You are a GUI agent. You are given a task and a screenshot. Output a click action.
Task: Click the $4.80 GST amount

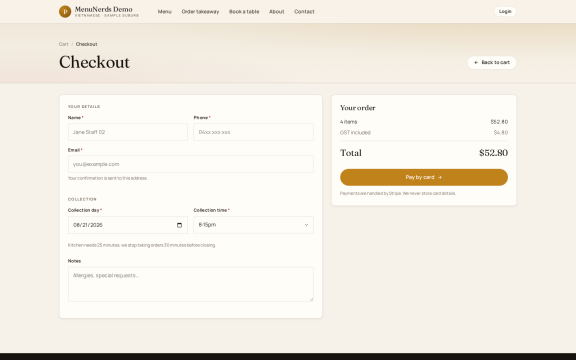tap(501, 133)
